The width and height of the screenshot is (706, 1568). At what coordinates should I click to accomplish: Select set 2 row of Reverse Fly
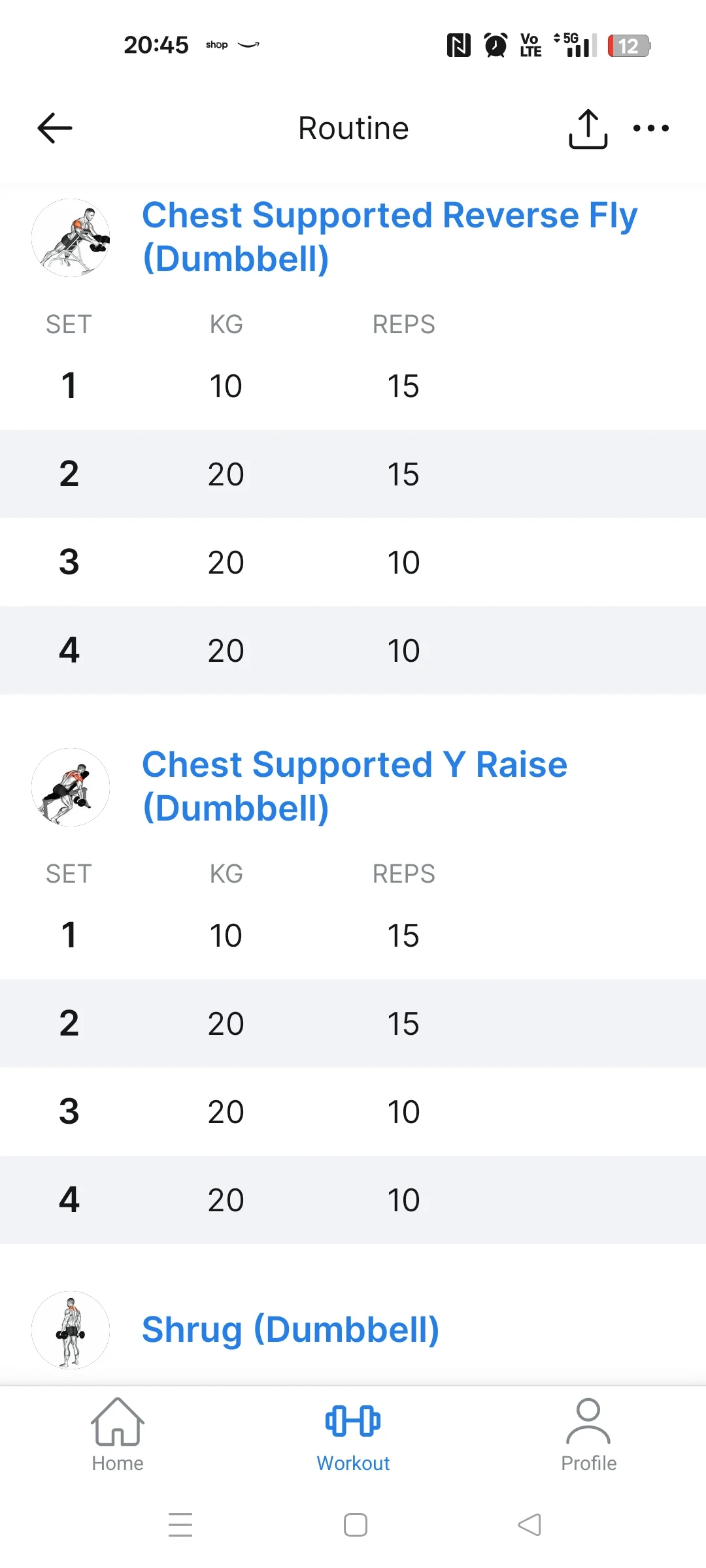pos(353,474)
